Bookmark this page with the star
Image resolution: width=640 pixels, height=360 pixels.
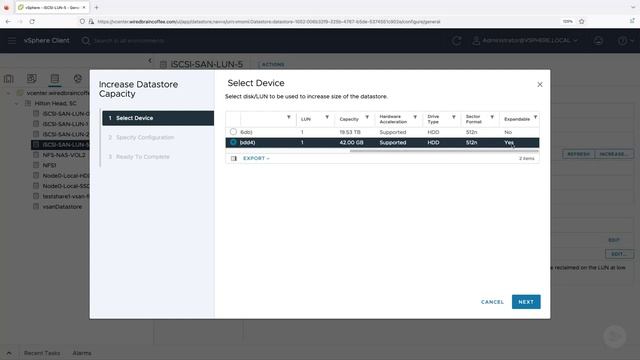click(x=582, y=21)
